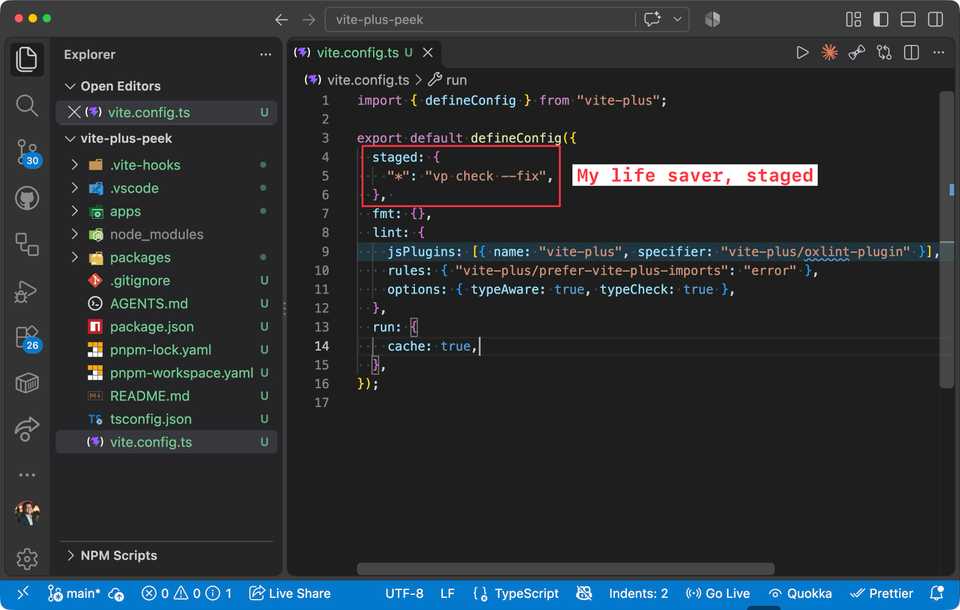Open tsconfig.json file
Image resolution: width=960 pixels, height=610 pixels.
coord(166,420)
